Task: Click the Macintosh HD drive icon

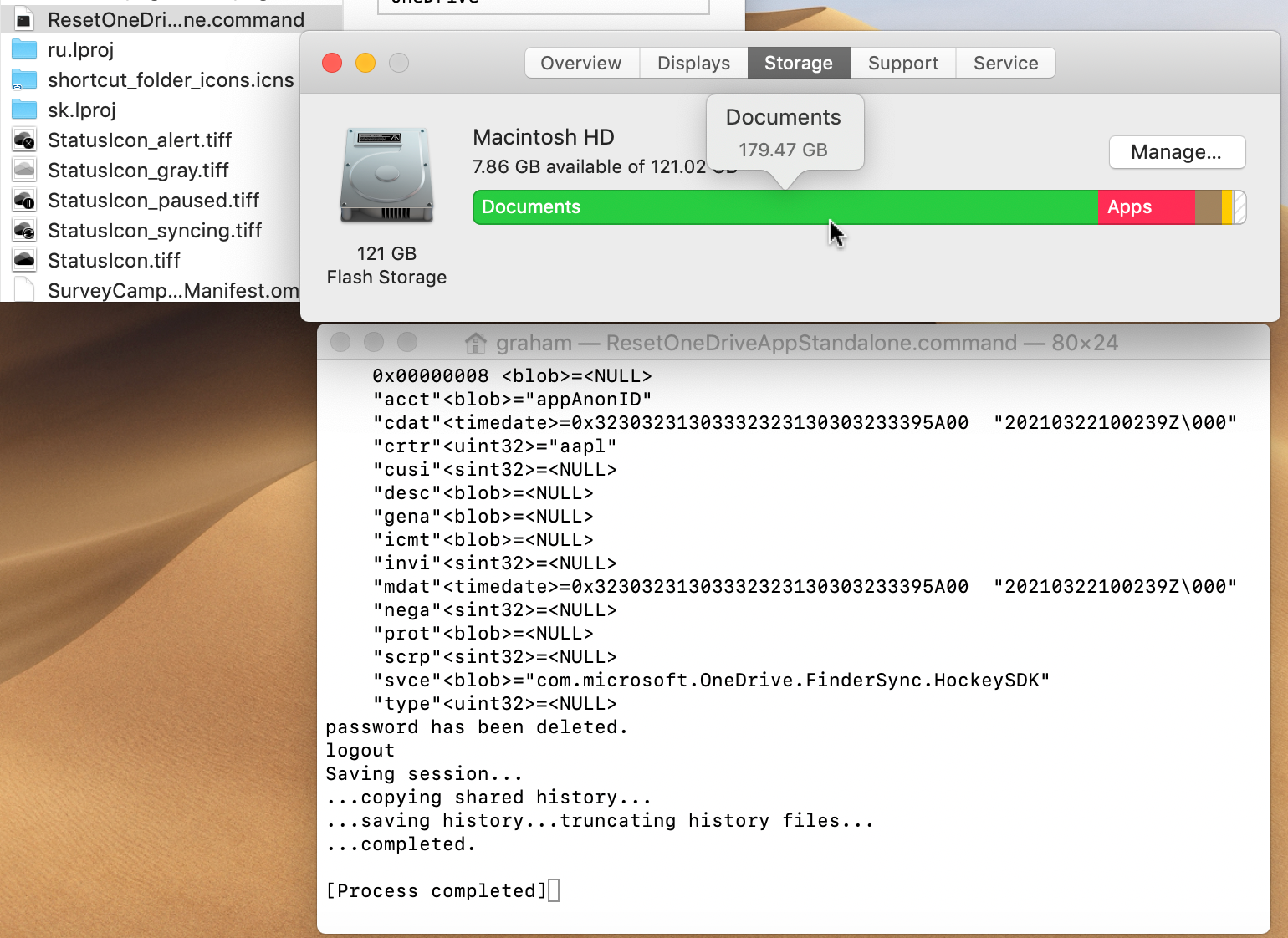Action: 386,176
